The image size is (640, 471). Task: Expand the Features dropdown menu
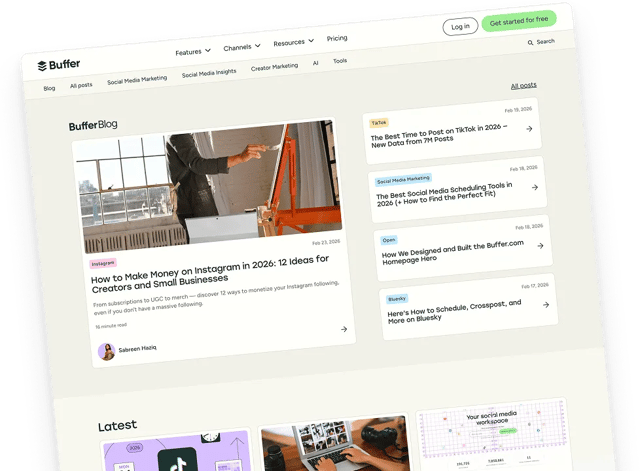192,52
